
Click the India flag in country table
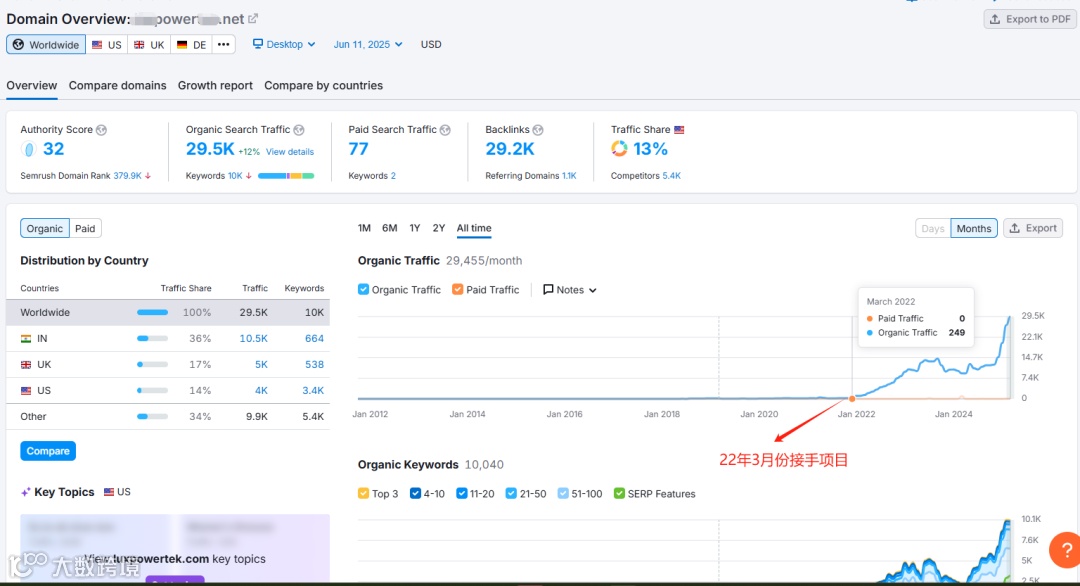pos(25,339)
